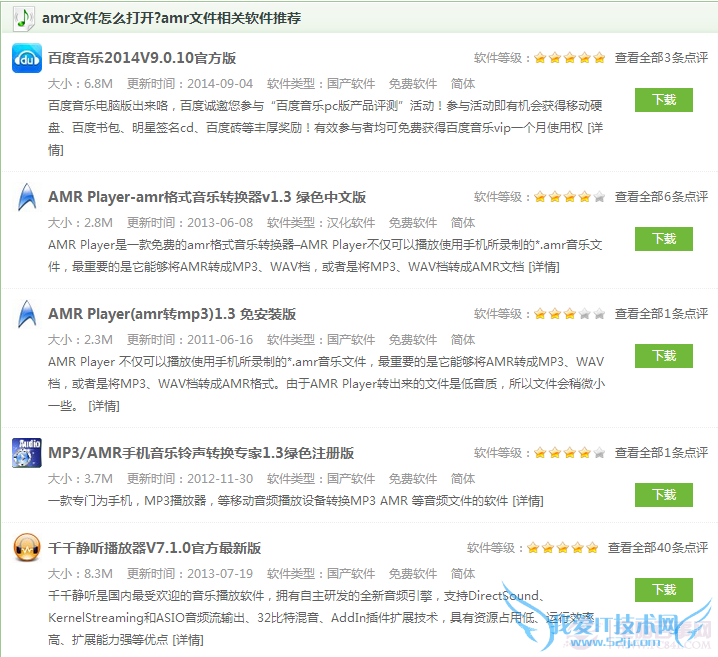Open AMR Player-amr格式音乐转换器v1.3 绿色中文版 title
Viewport: 718px width, 657px height.
207,197
